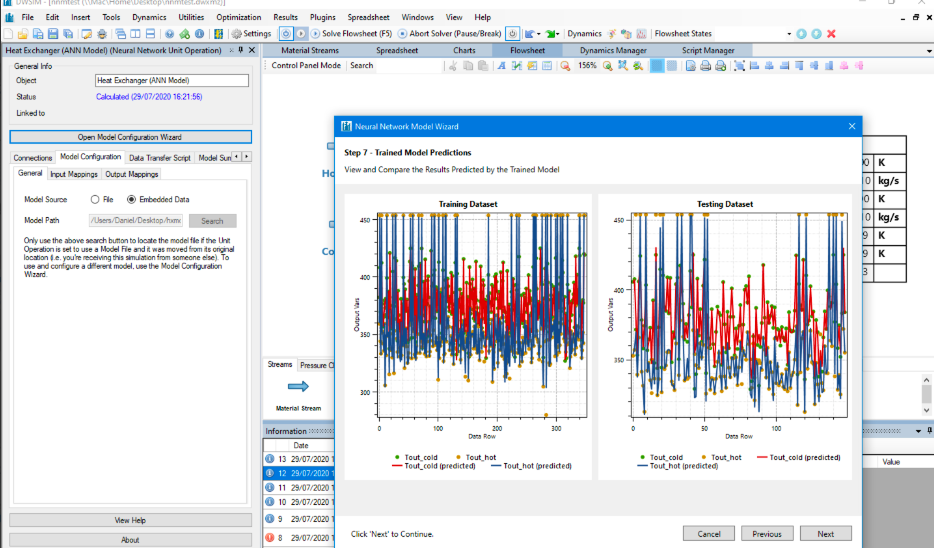The width and height of the screenshot is (934, 548).
Task: Switch to the Input Mappings tab
Action: [x=74, y=174]
